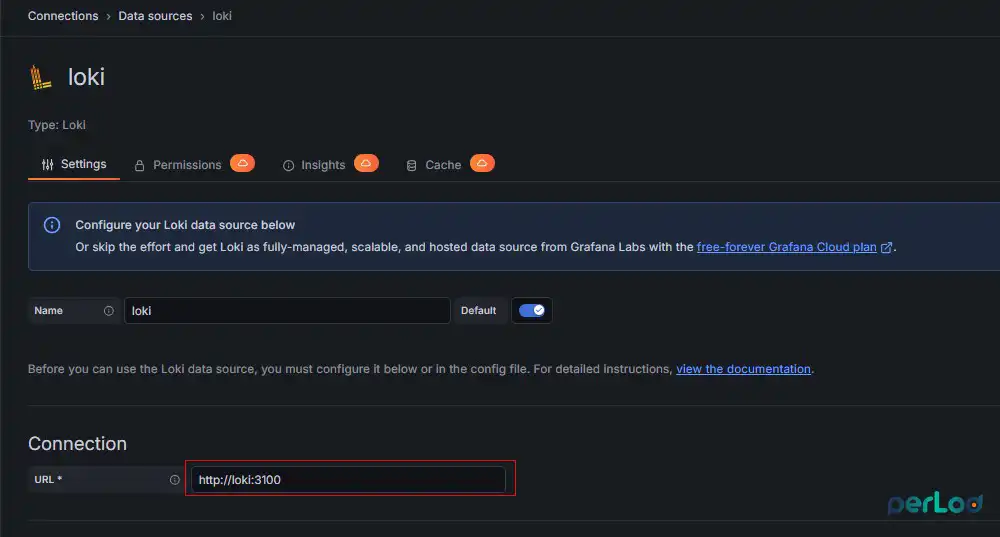Click the 'Default' label text

tap(478, 311)
